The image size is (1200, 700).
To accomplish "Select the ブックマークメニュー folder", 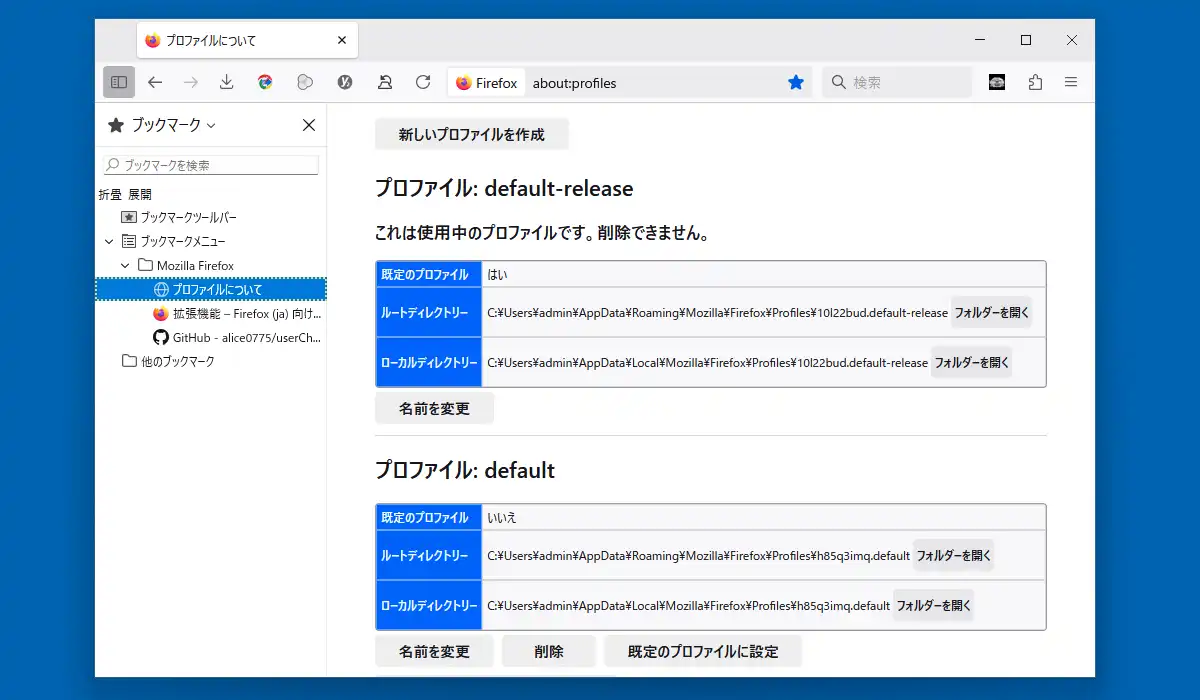I will [174, 241].
